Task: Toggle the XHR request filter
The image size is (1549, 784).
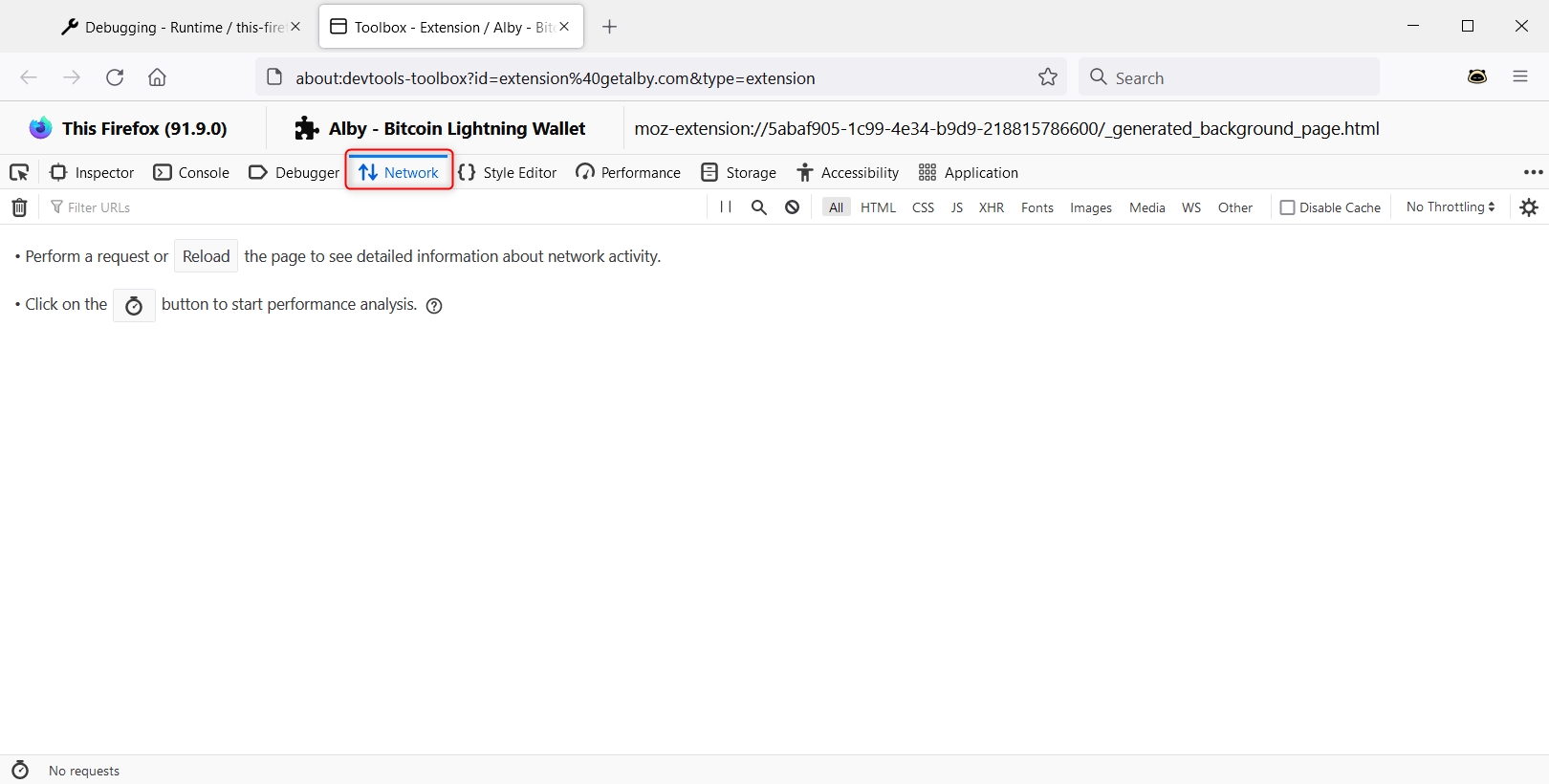Action: click(991, 207)
